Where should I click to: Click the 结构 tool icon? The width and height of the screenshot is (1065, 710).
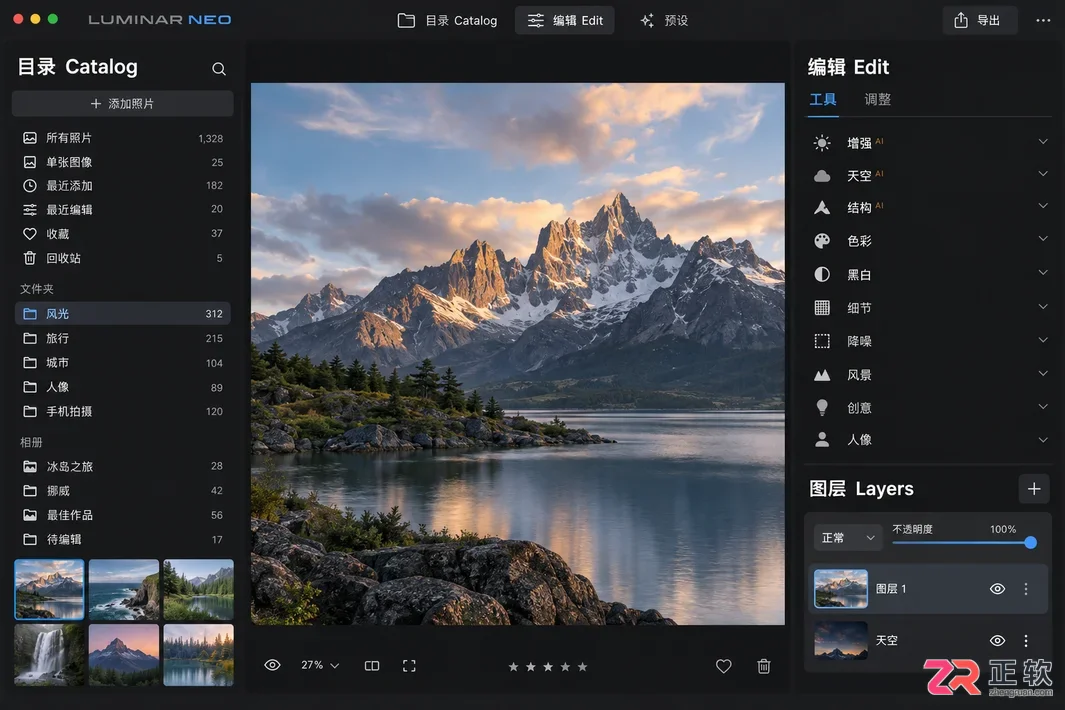pos(822,207)
